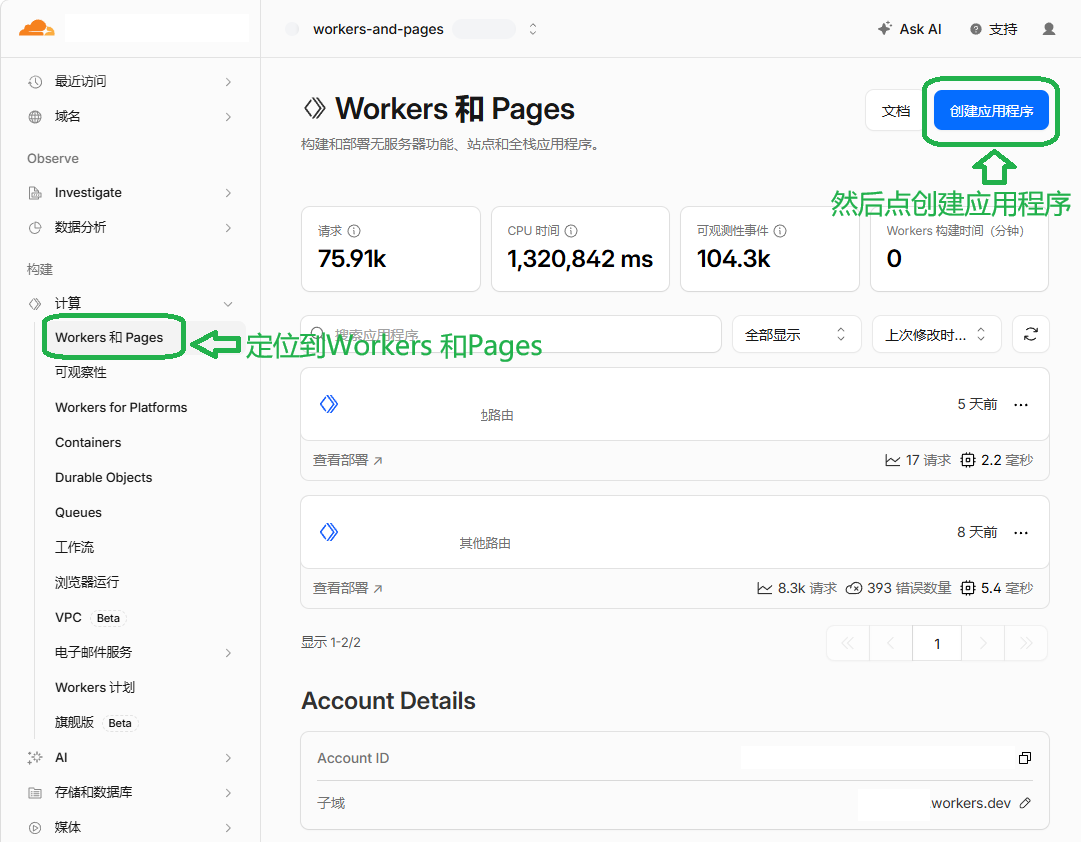Screen dimensions: 1081x842
Task: Expand the 存储和数据库 menu chevron
Action: coord(228,793)
